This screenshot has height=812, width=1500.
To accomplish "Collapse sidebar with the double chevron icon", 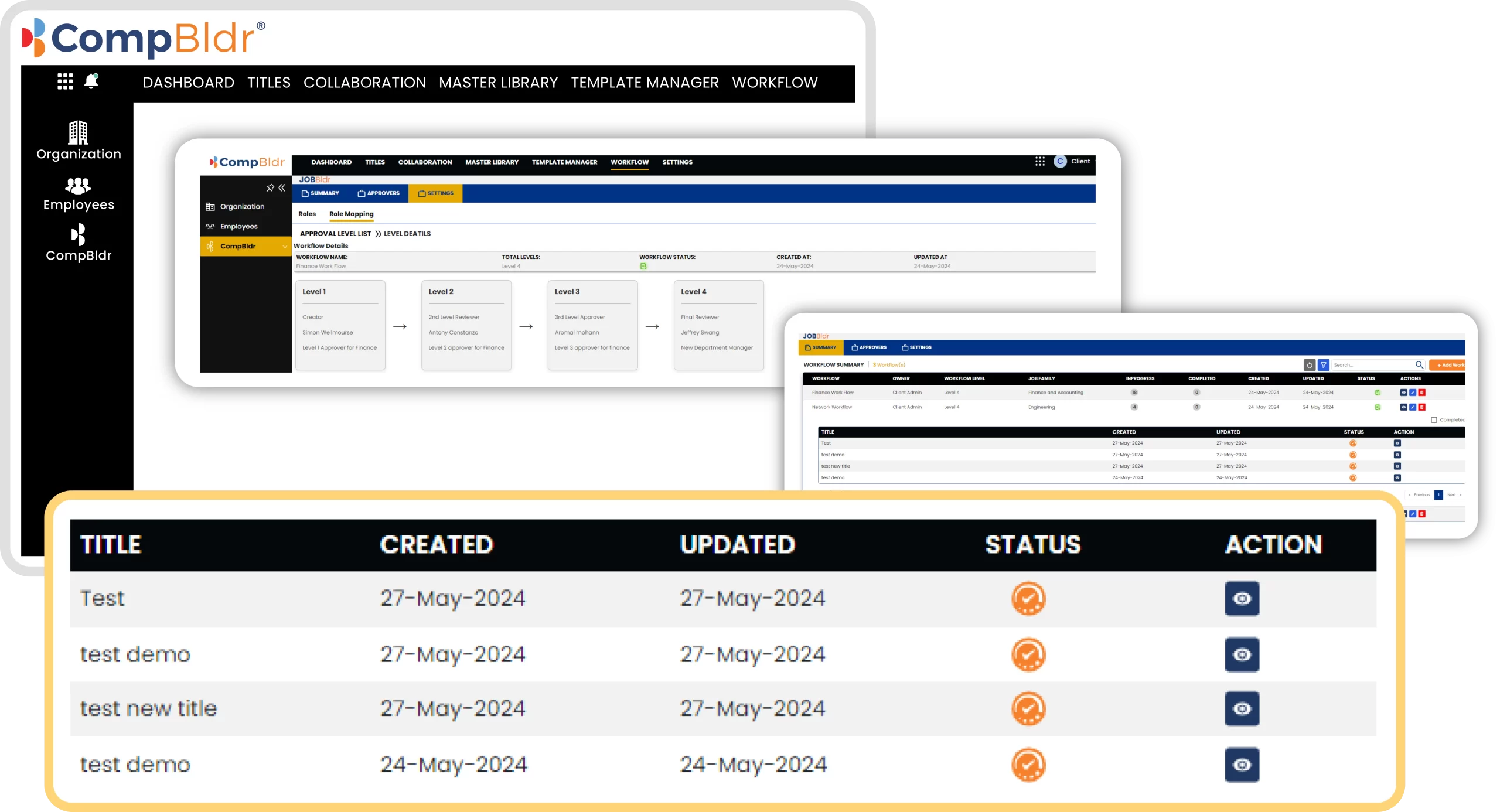I will [x=282, y=188].
